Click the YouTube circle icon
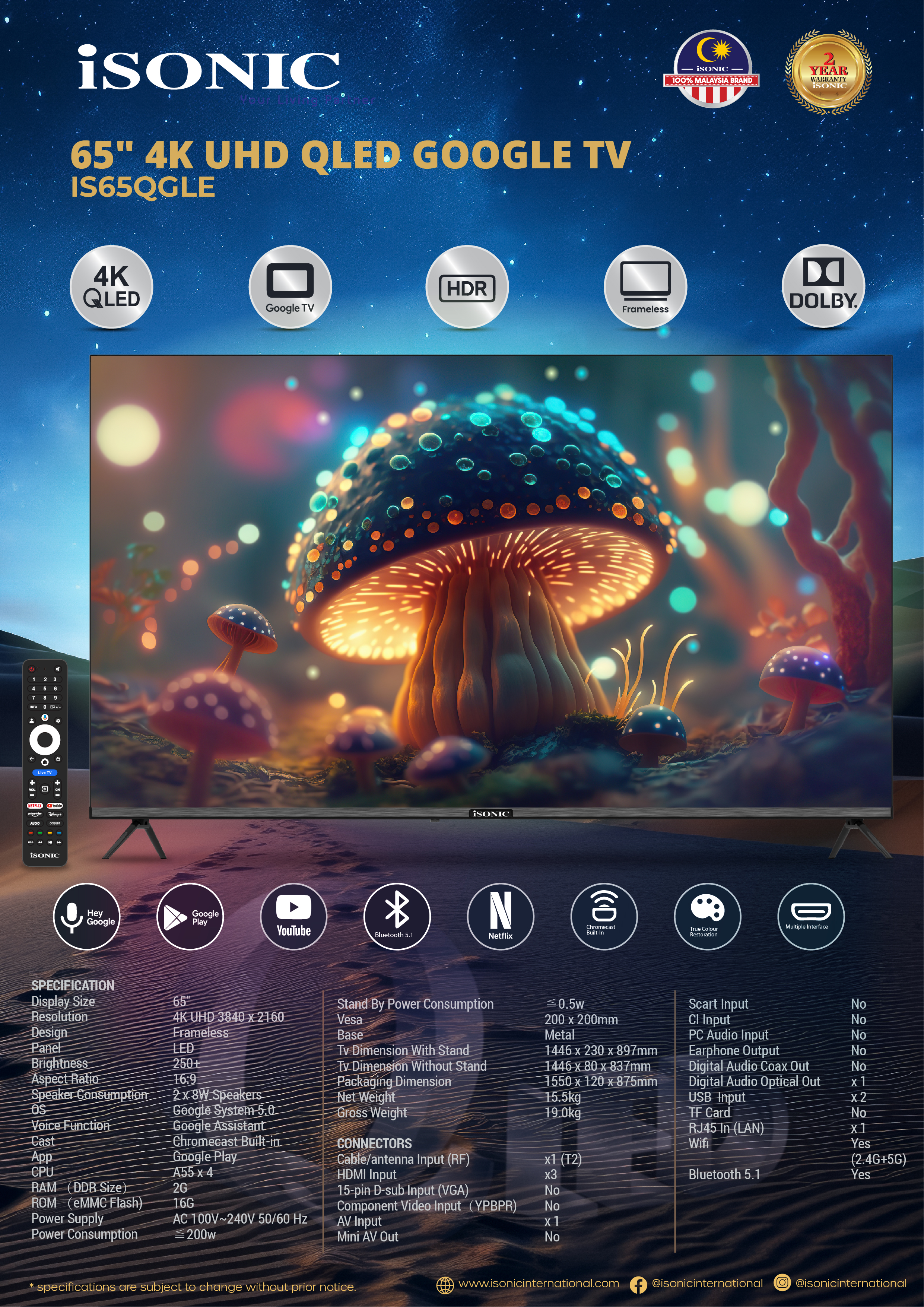This screenshot has height=1307, width=924. (x=294, y=916)
